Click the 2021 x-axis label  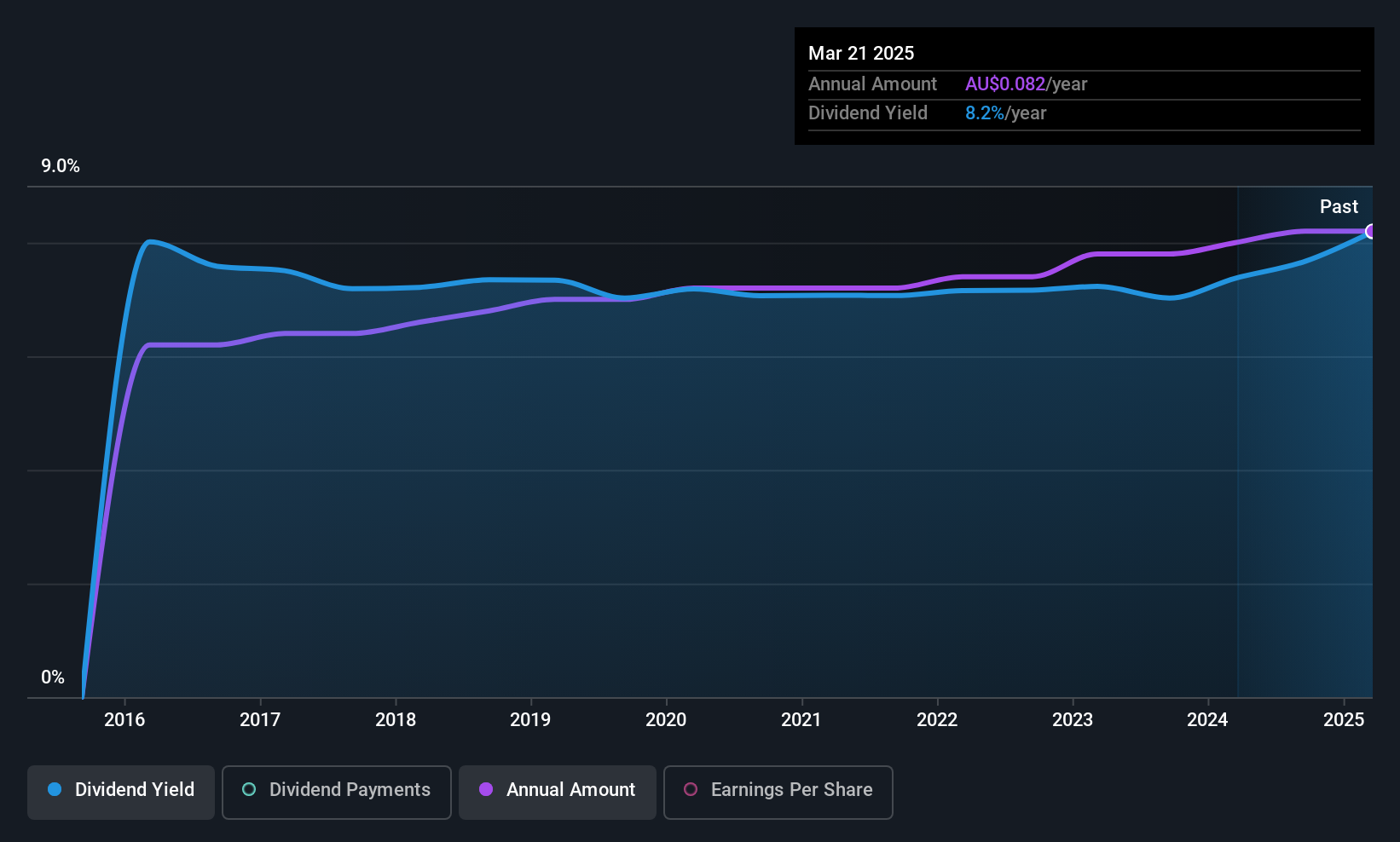(801, 719)
